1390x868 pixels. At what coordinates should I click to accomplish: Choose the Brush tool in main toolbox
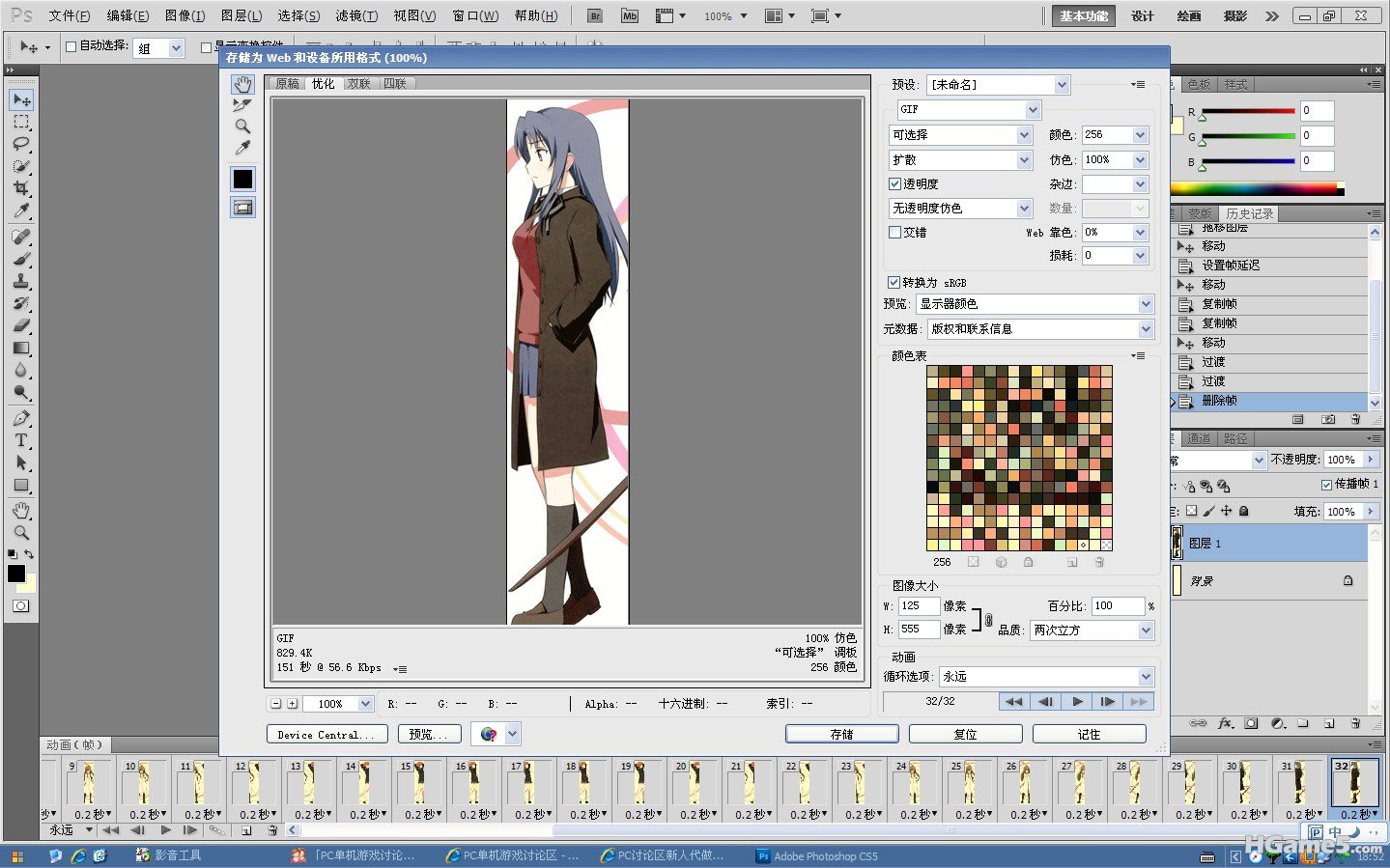[21, 259]
